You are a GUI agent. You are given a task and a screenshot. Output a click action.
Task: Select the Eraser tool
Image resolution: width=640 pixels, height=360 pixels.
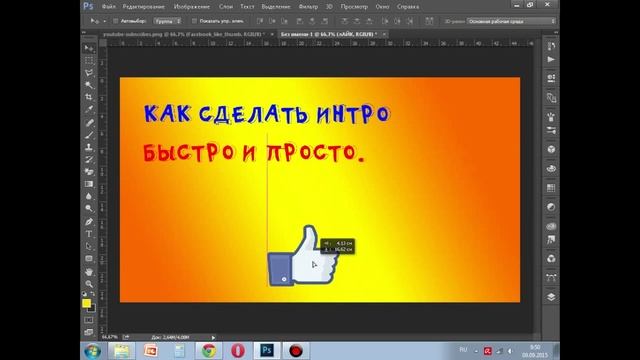(89, 171)
